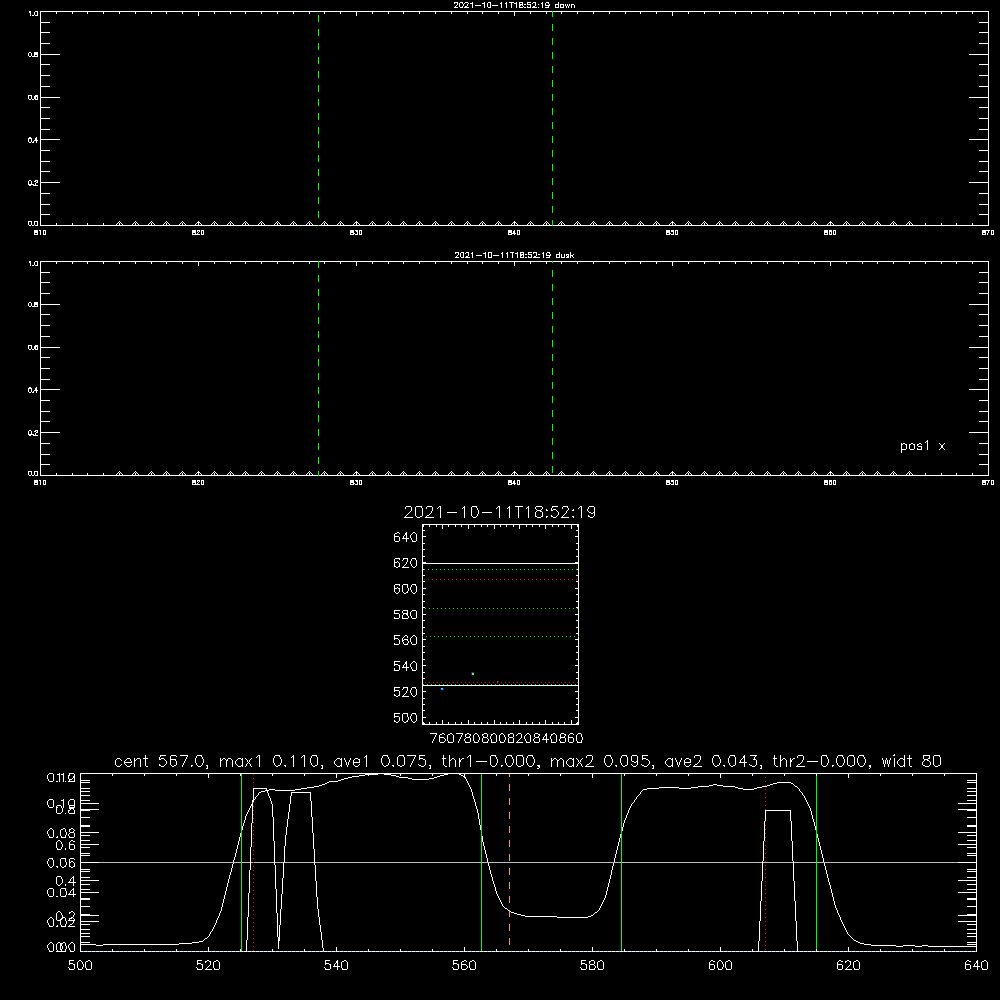
Task: Choose "thr2-0.000" in the bottom plot title
Action: click(x=820, y=761)
